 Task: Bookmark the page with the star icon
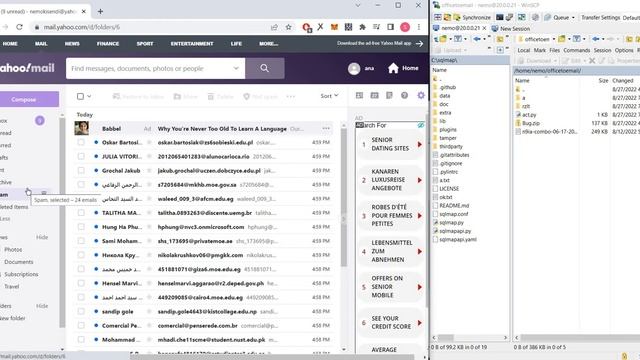(289, 27)
